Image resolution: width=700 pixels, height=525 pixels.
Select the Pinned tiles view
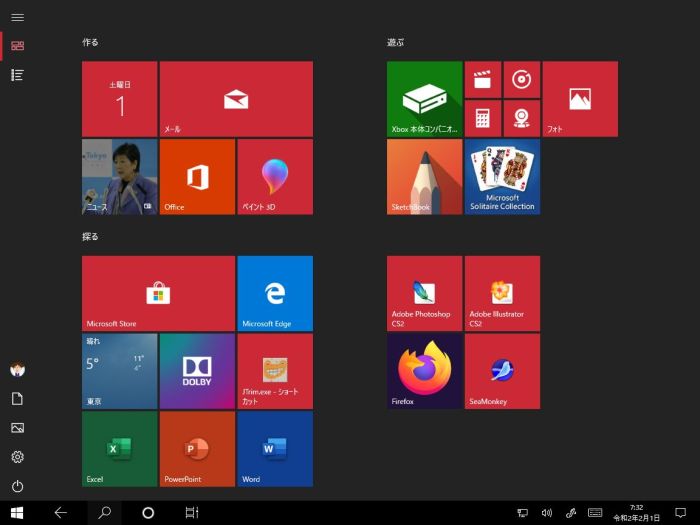coord(17,46)
